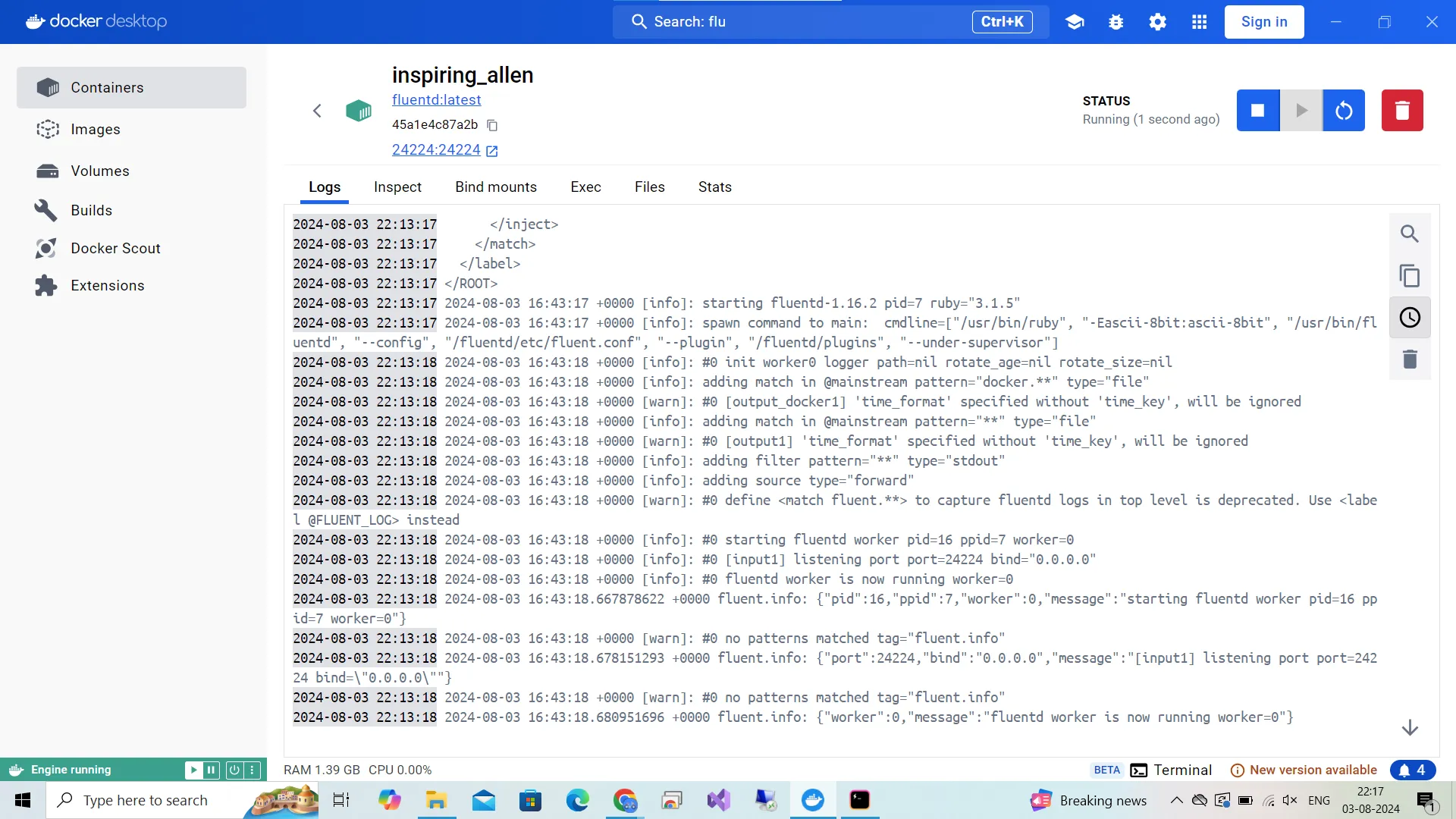Click the Sign in button
This screenshot has height=819, width=1456.
[1264, 22]
